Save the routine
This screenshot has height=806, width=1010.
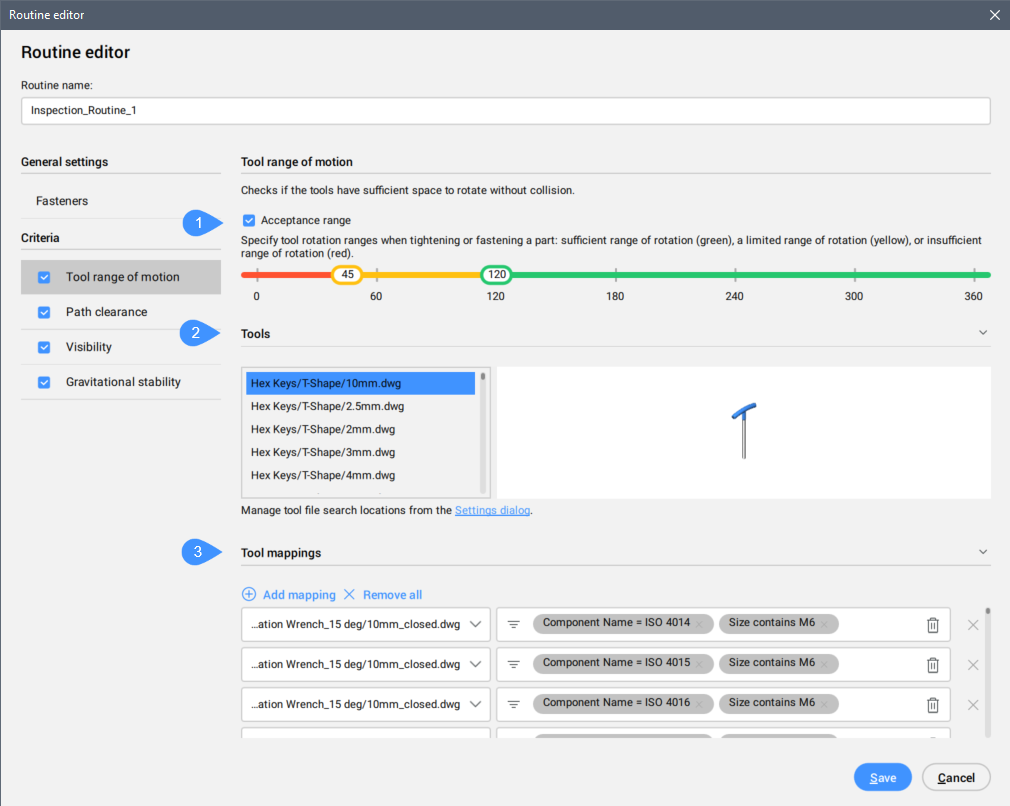coord(882,777)
